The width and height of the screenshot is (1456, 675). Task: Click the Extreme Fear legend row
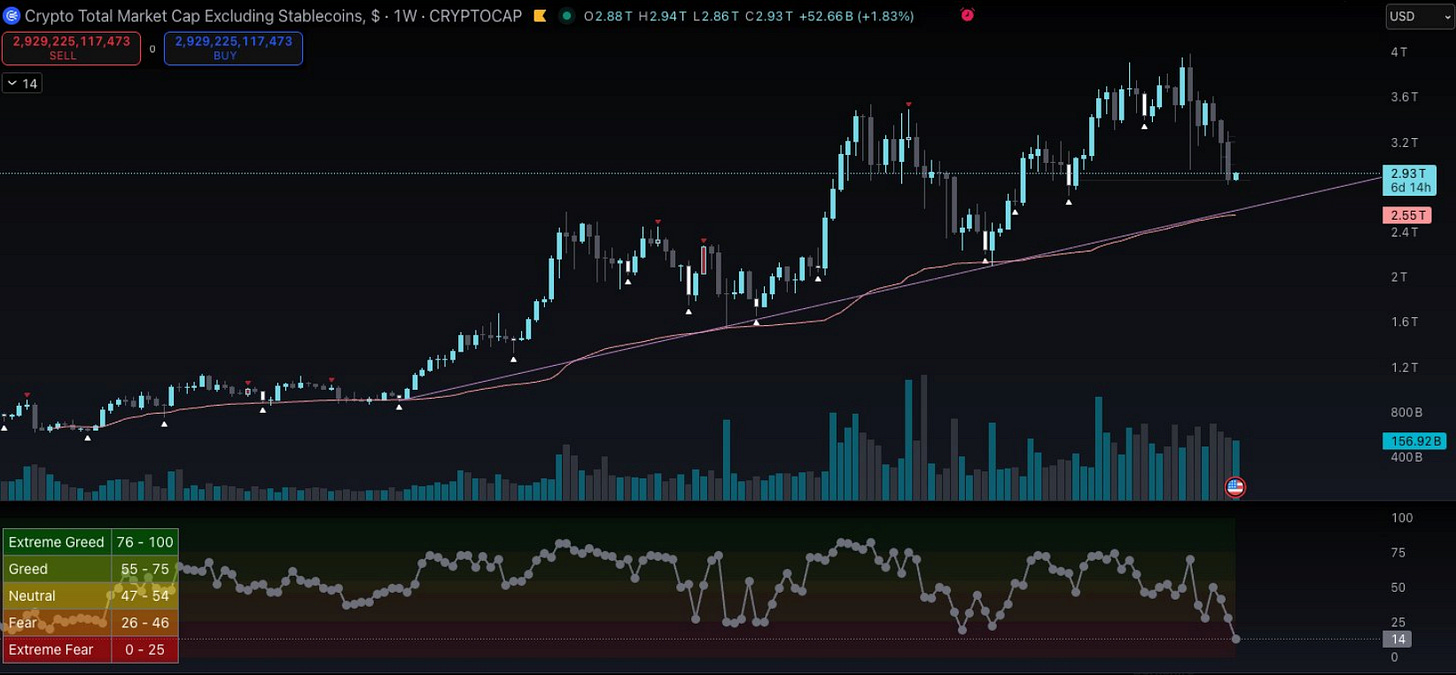pos(91,650)
